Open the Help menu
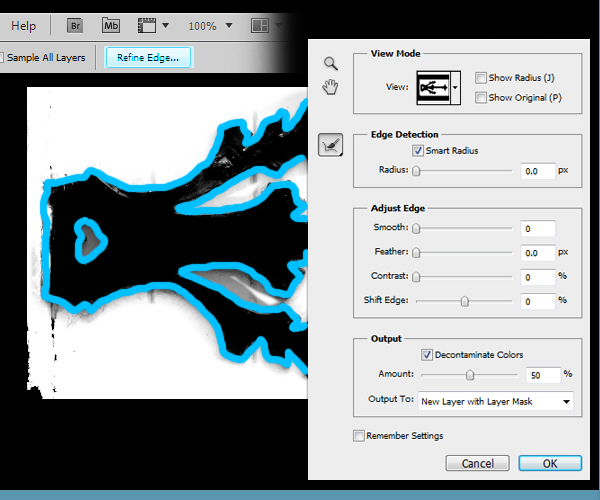Screen dimensions: 600x500 [23, 26]
